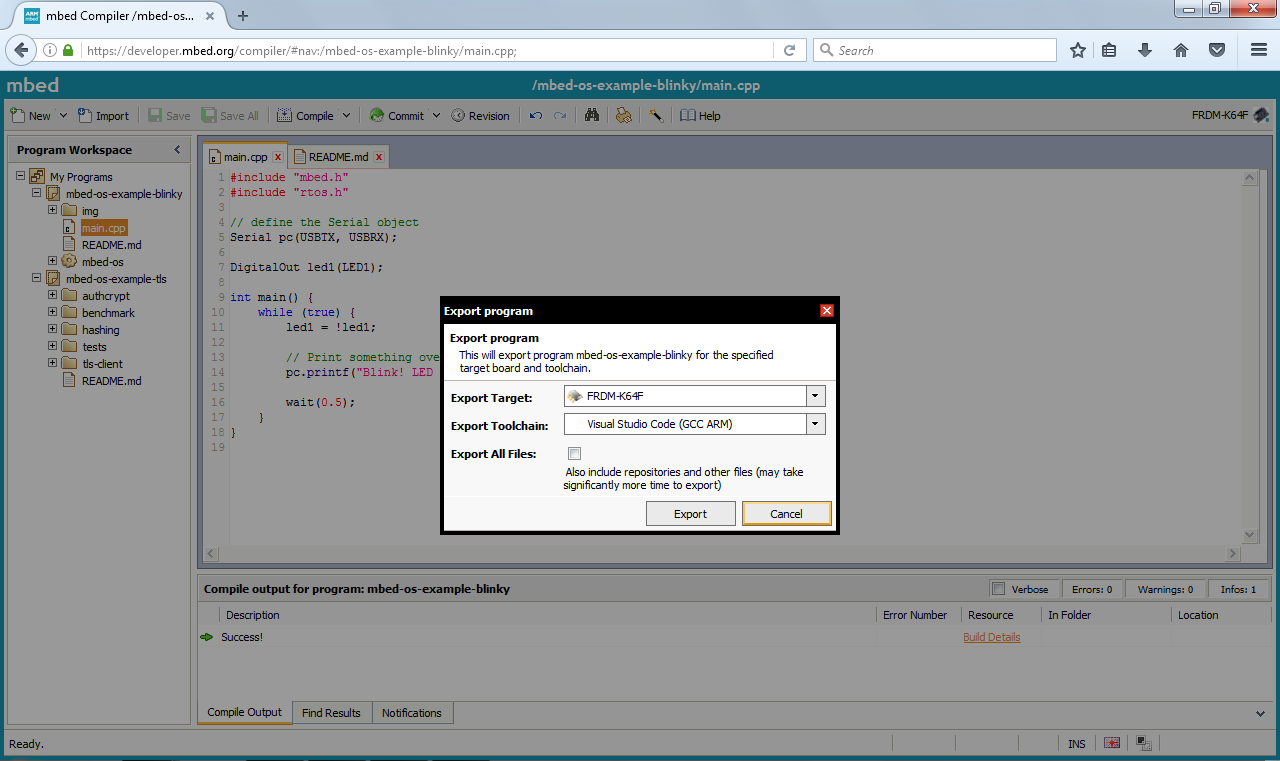Enable the Export All Files checkbox

coord(574,453)
